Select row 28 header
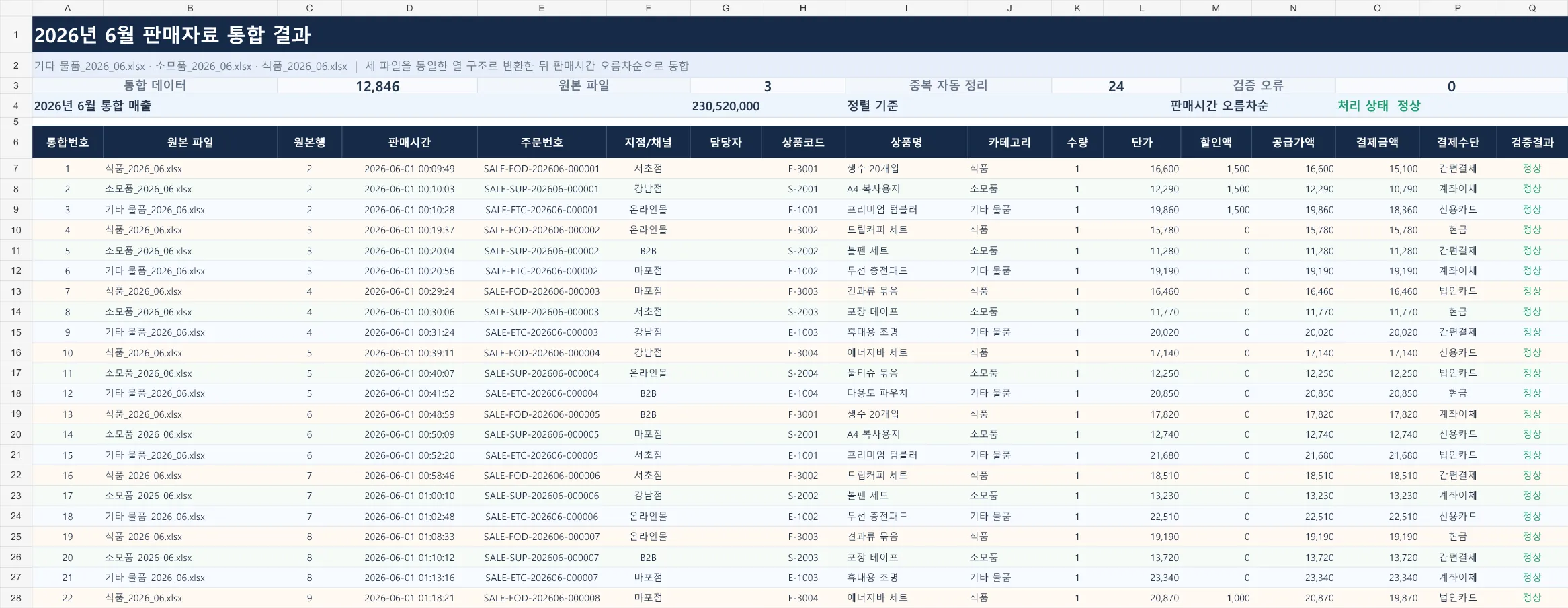 [x=16, y=598]
